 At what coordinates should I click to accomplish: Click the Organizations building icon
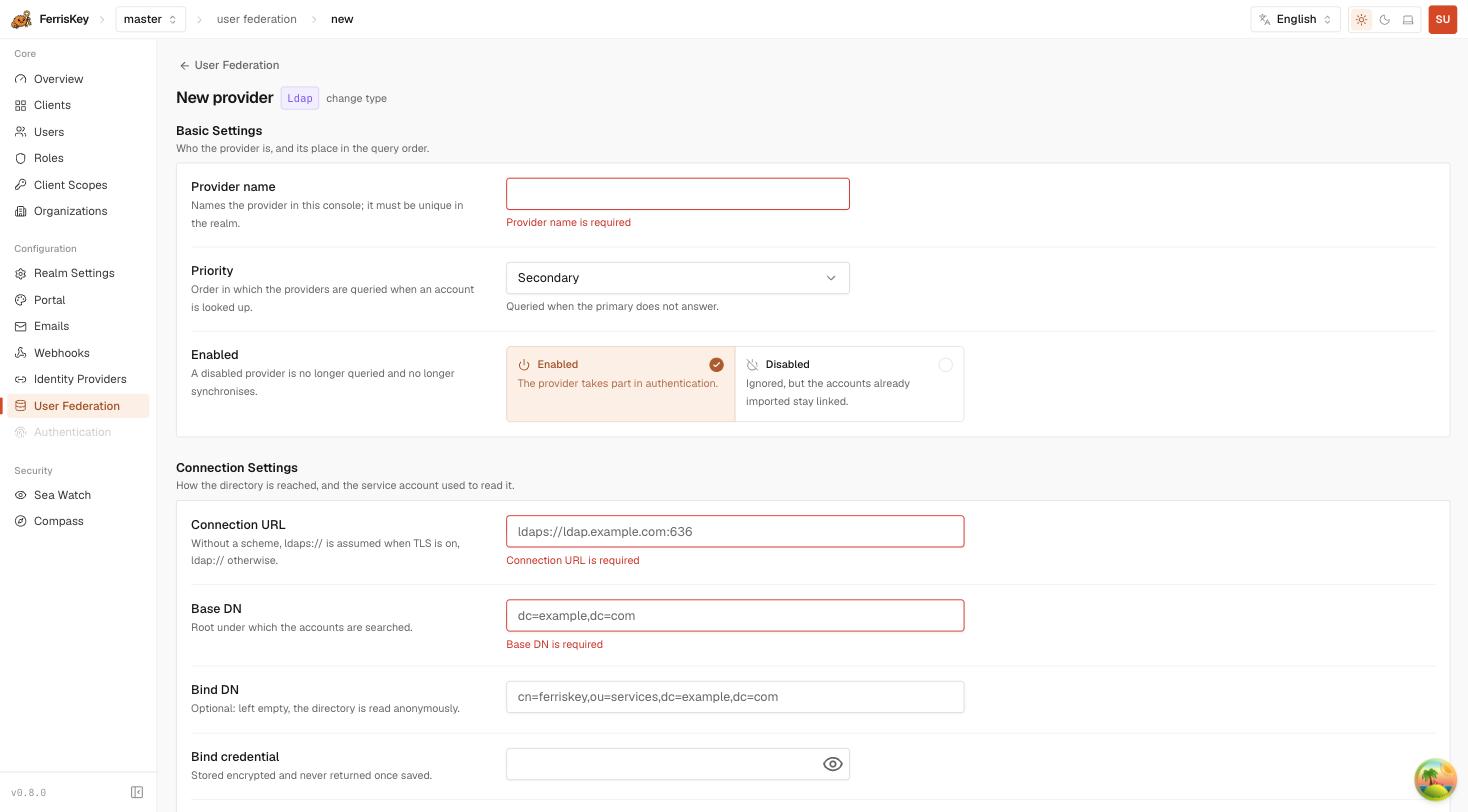click(x=21, y=211)
